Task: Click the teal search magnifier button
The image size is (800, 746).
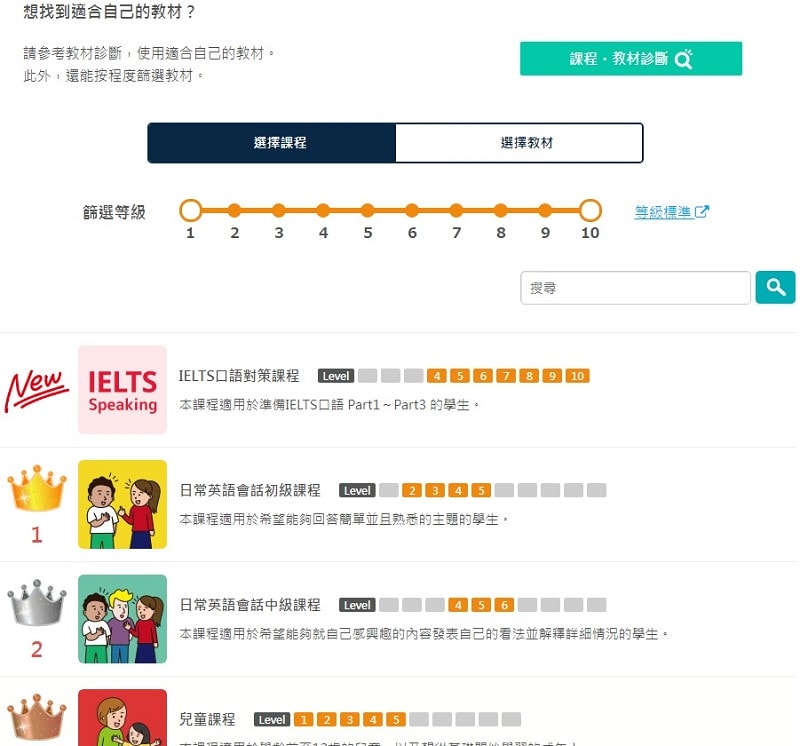Action: coord(775,287)
